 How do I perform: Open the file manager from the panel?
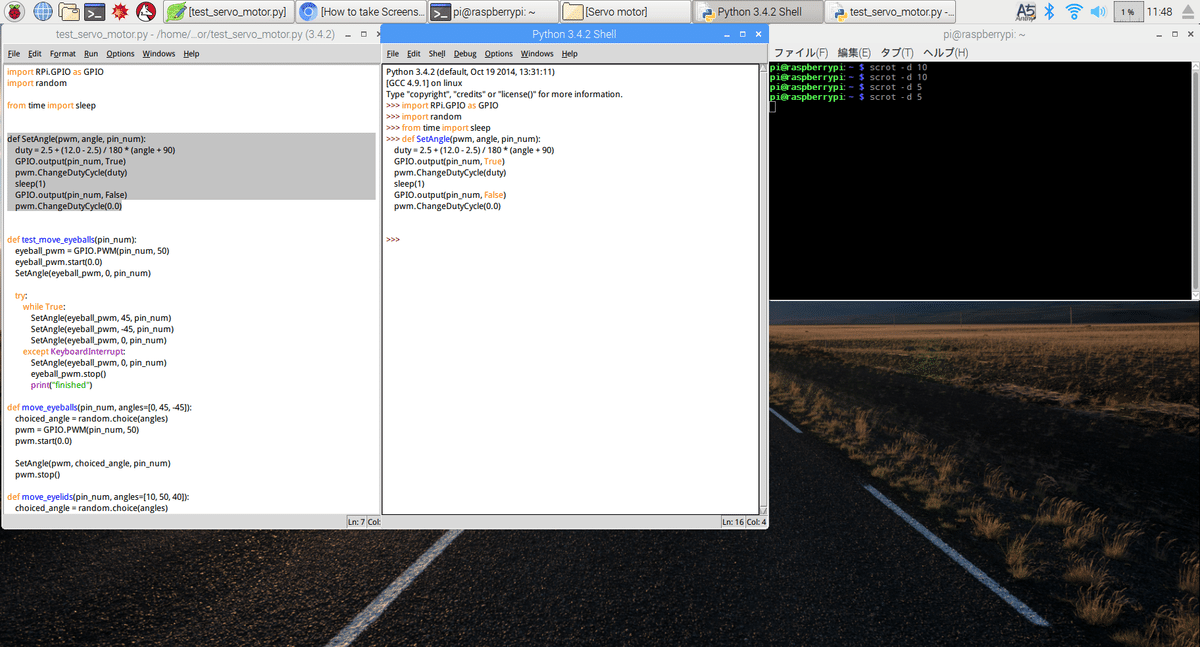tap(69, 12)
